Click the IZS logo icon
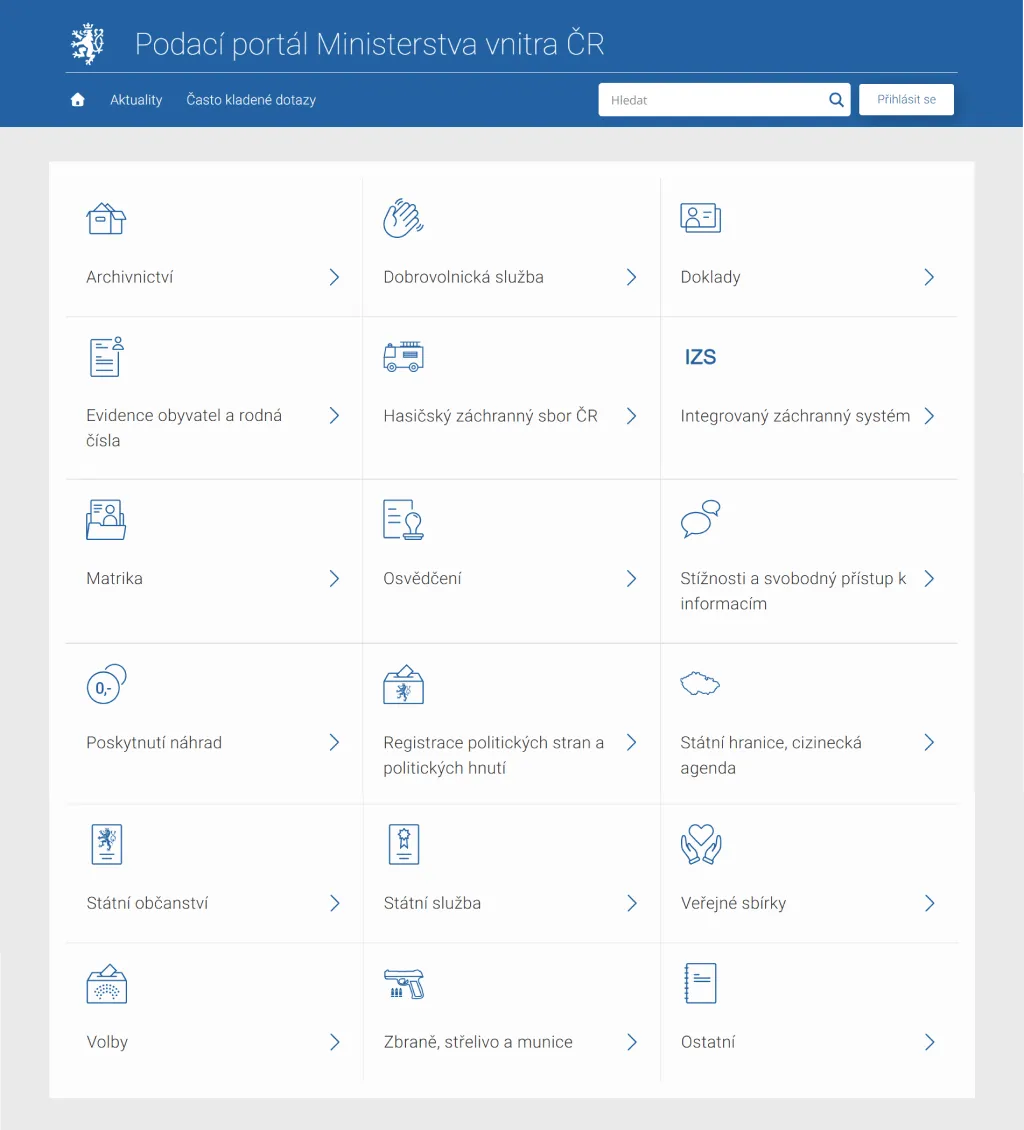 (700, 357)
